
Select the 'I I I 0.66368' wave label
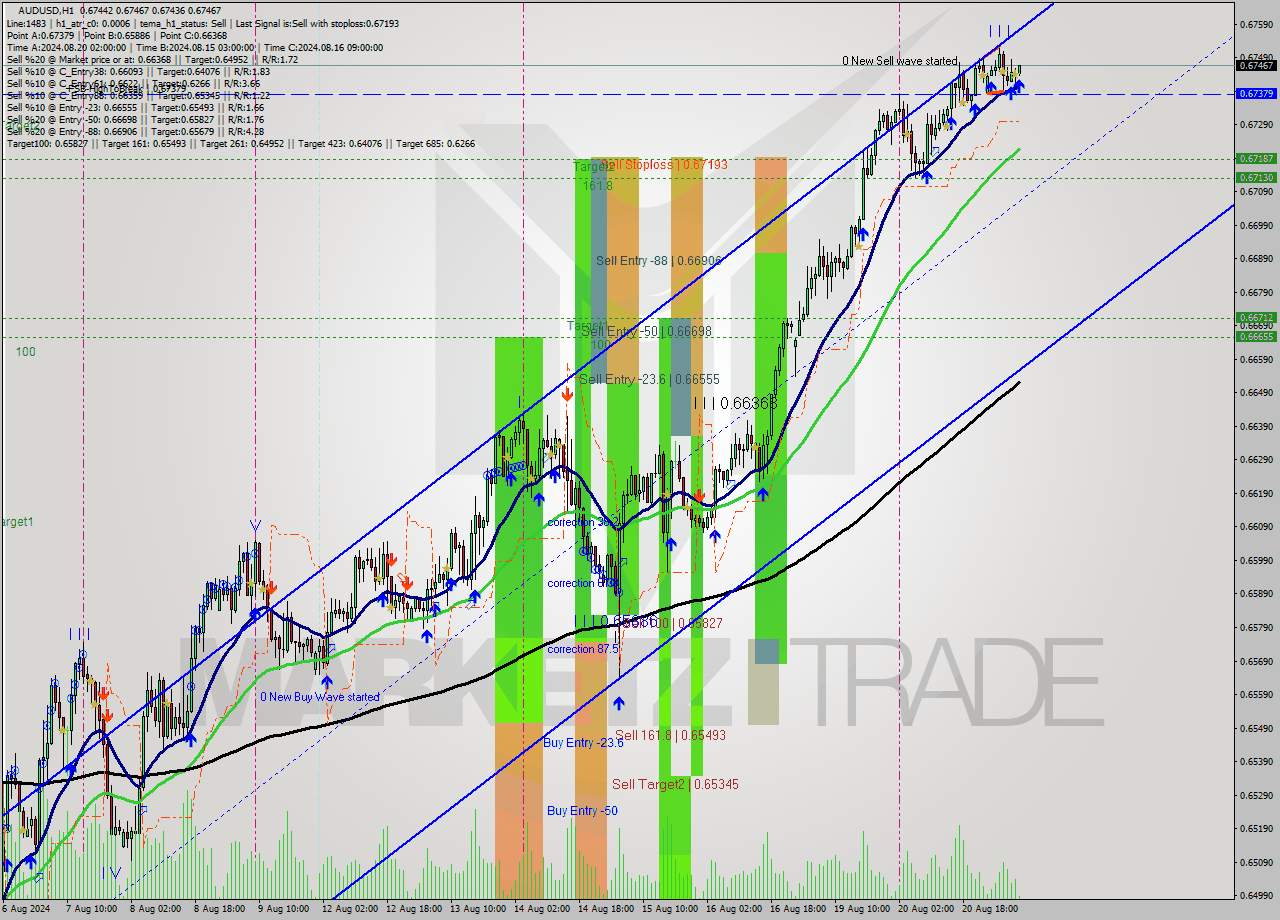(x=735, y=403)
